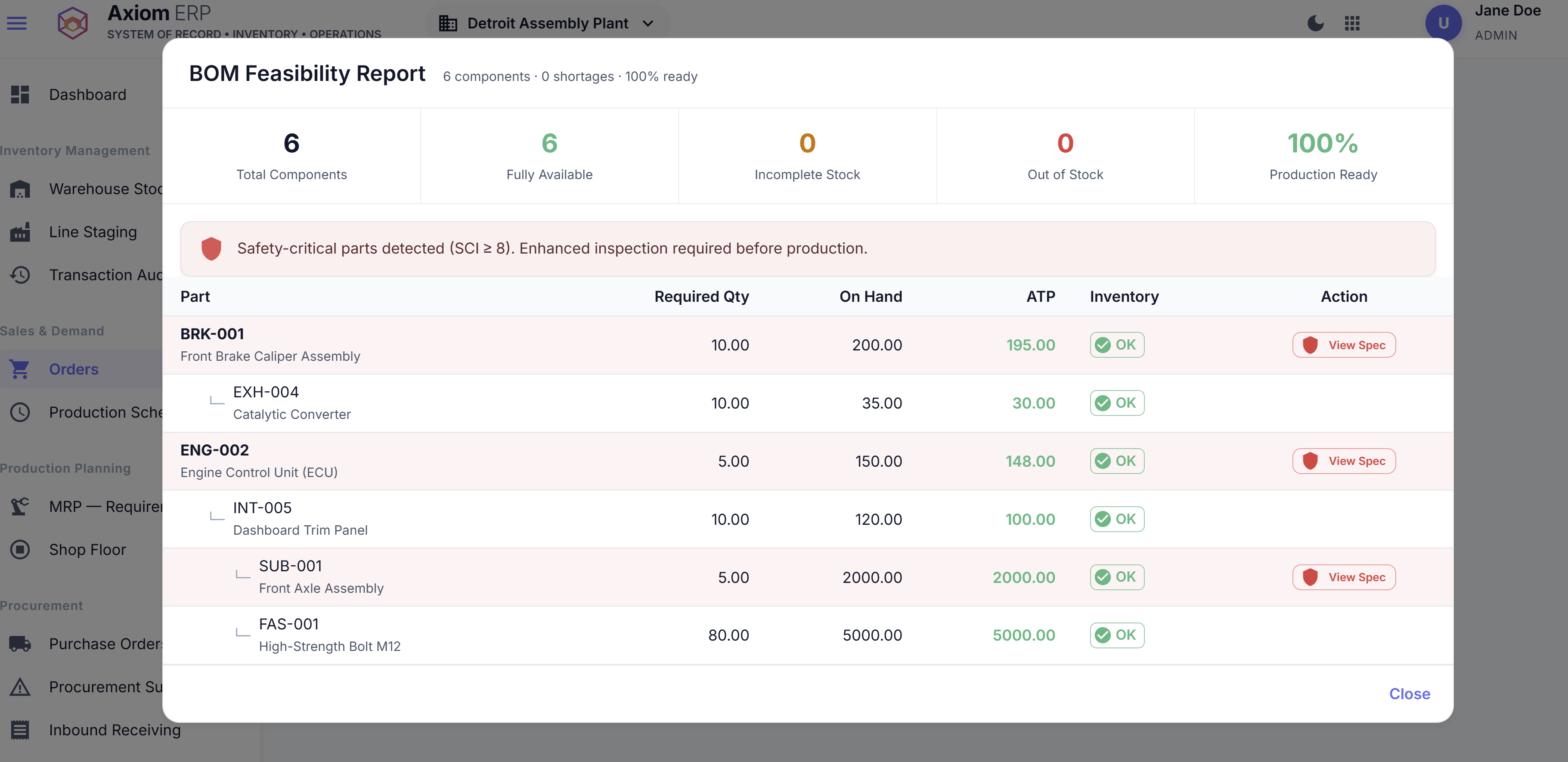Click the Fully Available stat card
The width and height of the screenshot is (1568, 762).
[x=549, y=156]
